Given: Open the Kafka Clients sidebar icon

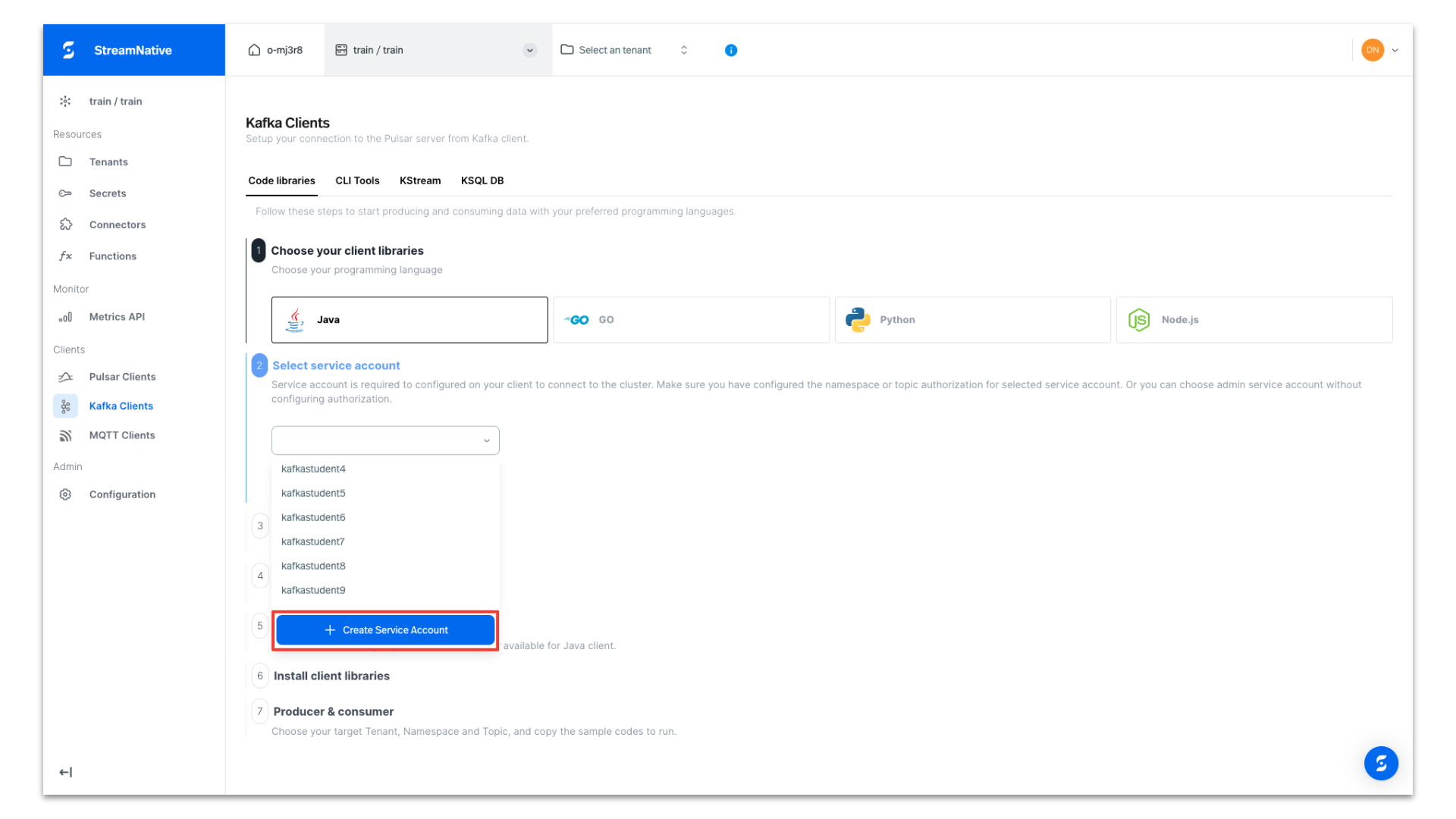Looking at the screenshot, I should coord(65,406).
